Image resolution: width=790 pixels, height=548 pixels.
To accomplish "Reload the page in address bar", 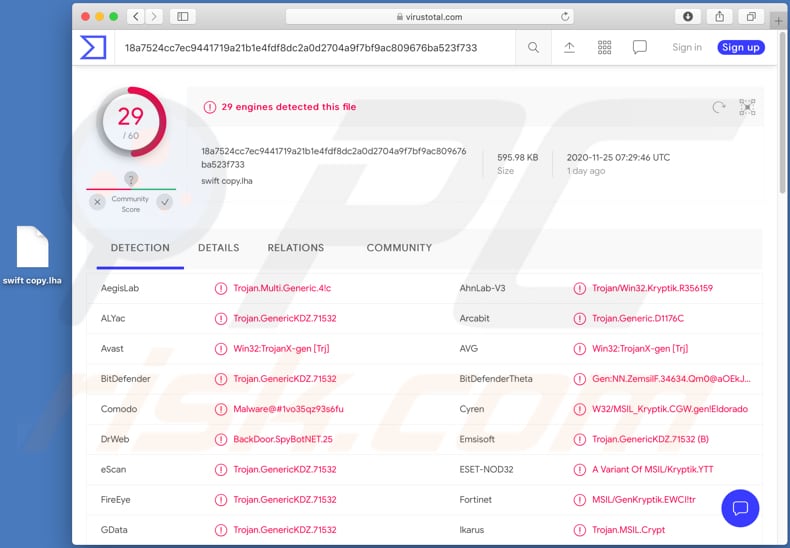I will [565, 17].
